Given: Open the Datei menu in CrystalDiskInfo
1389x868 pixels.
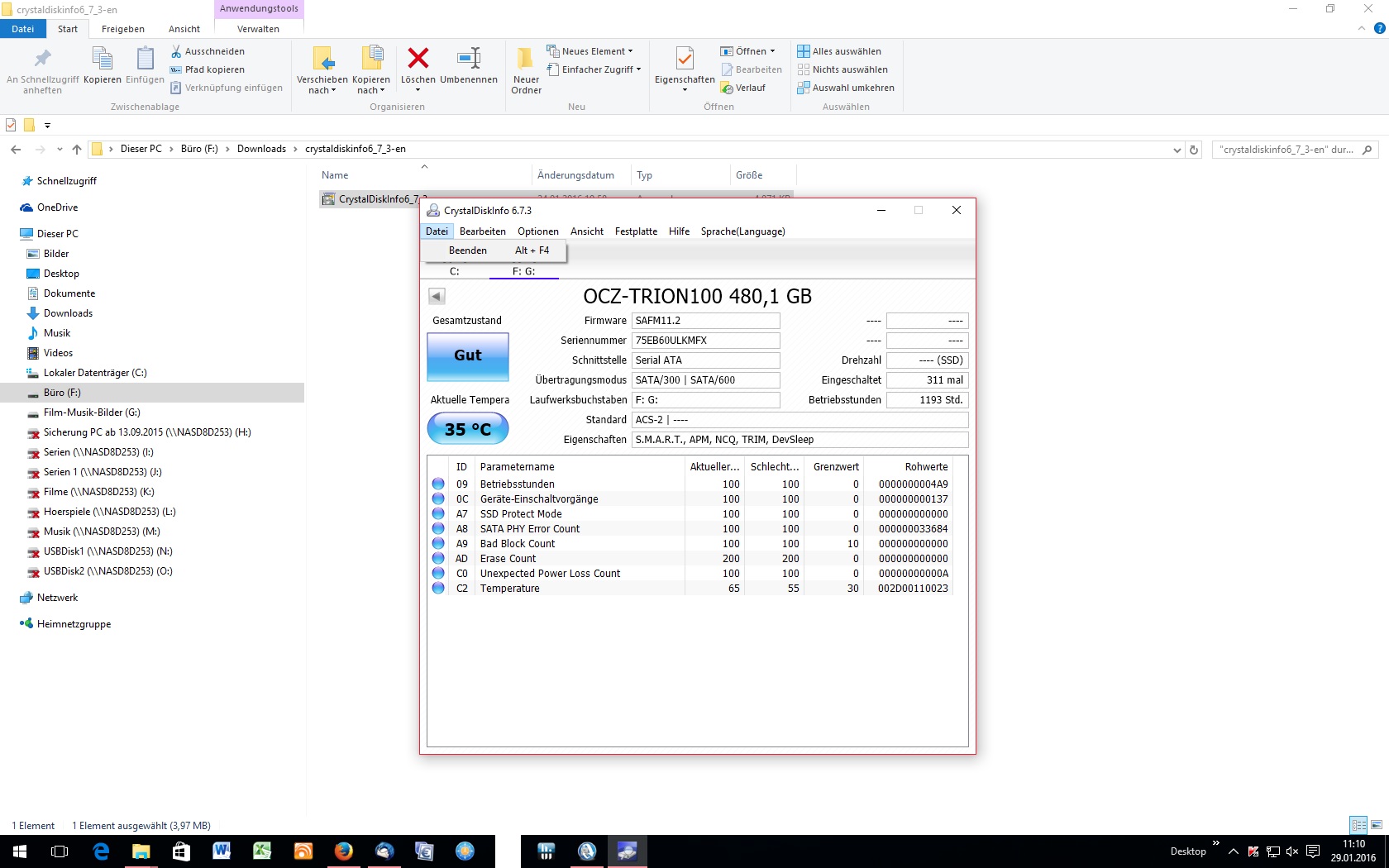Looking at the screenshot, I should click(437, 231).
